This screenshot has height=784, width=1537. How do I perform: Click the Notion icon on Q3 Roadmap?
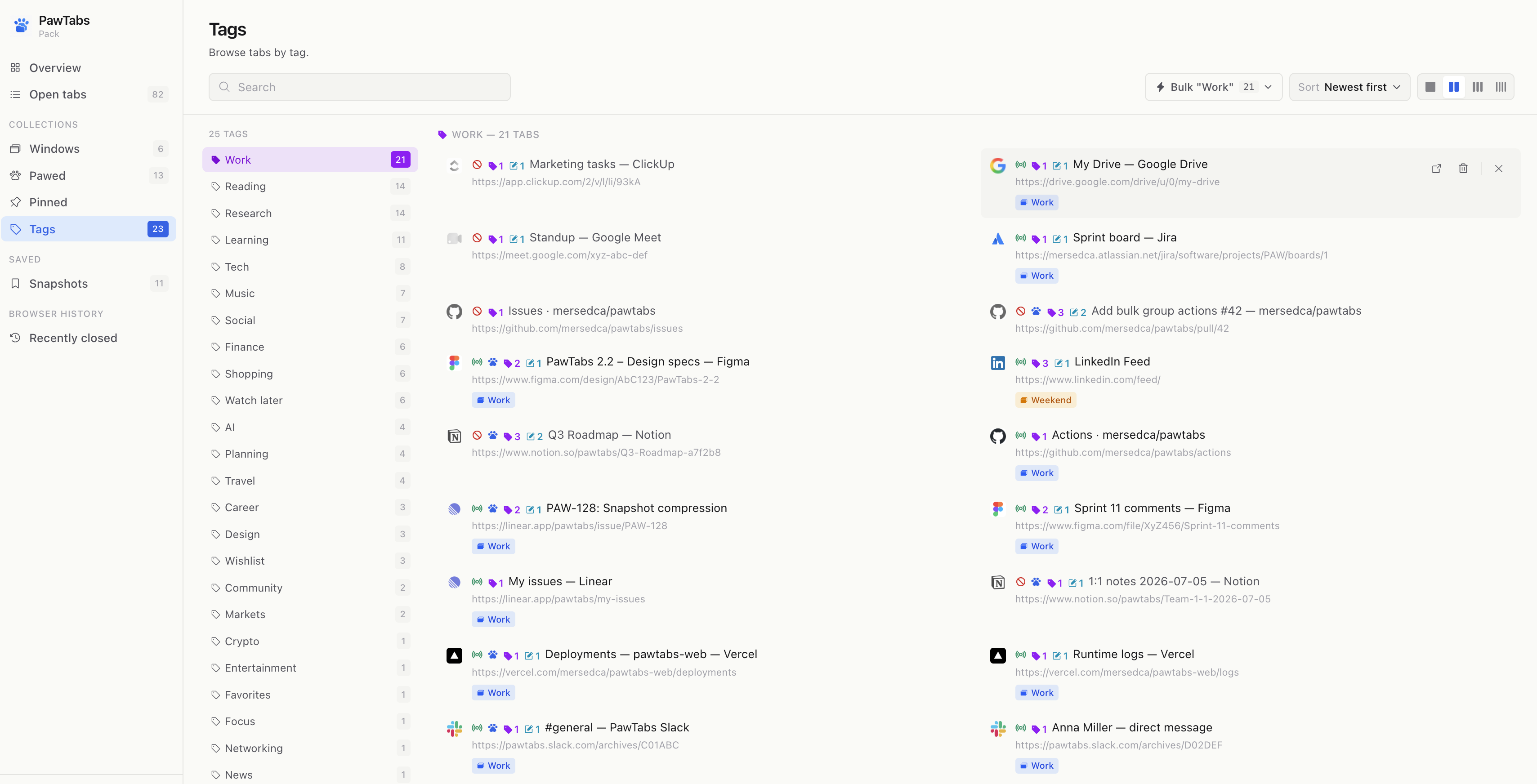[x=454, y=436]
